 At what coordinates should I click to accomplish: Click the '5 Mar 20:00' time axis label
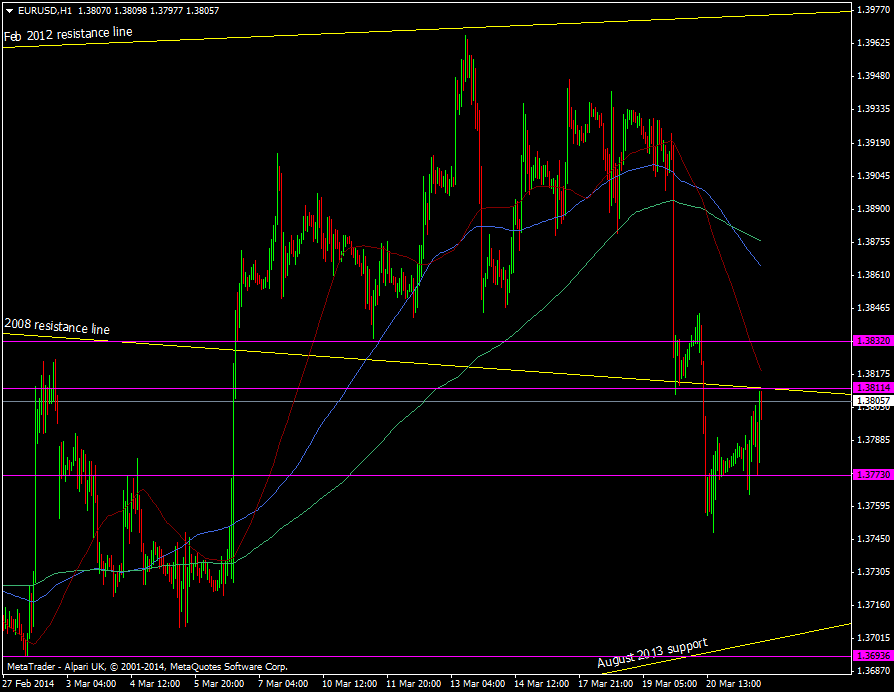coord(220,683)
